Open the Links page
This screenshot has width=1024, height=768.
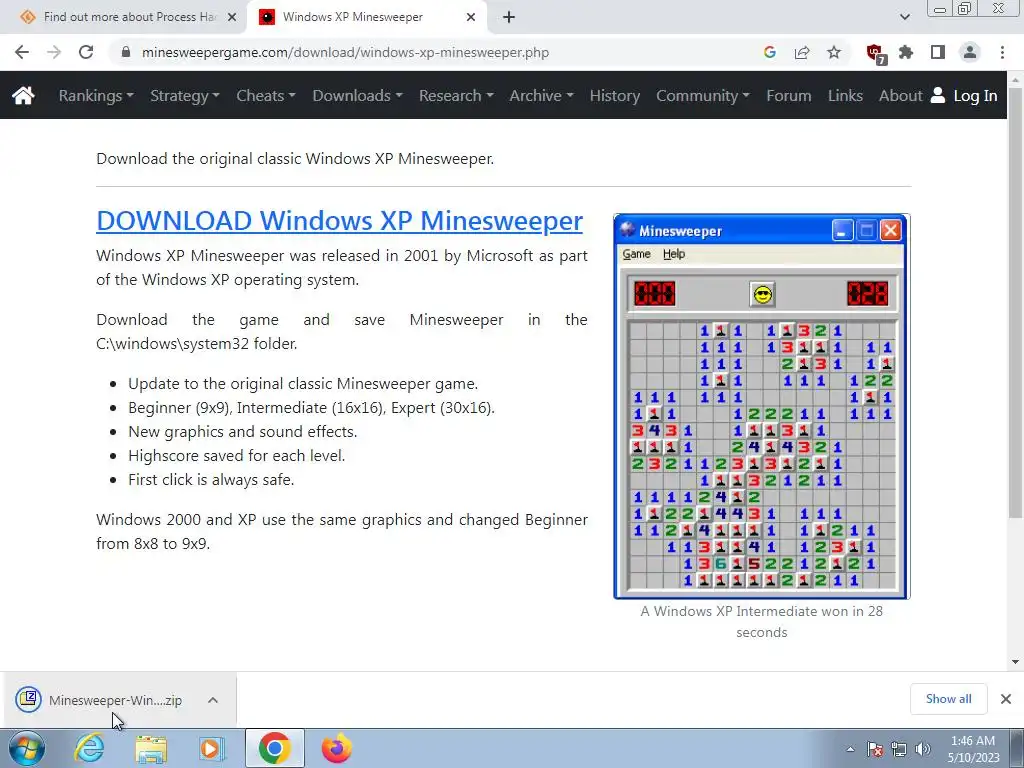[845, 95]
